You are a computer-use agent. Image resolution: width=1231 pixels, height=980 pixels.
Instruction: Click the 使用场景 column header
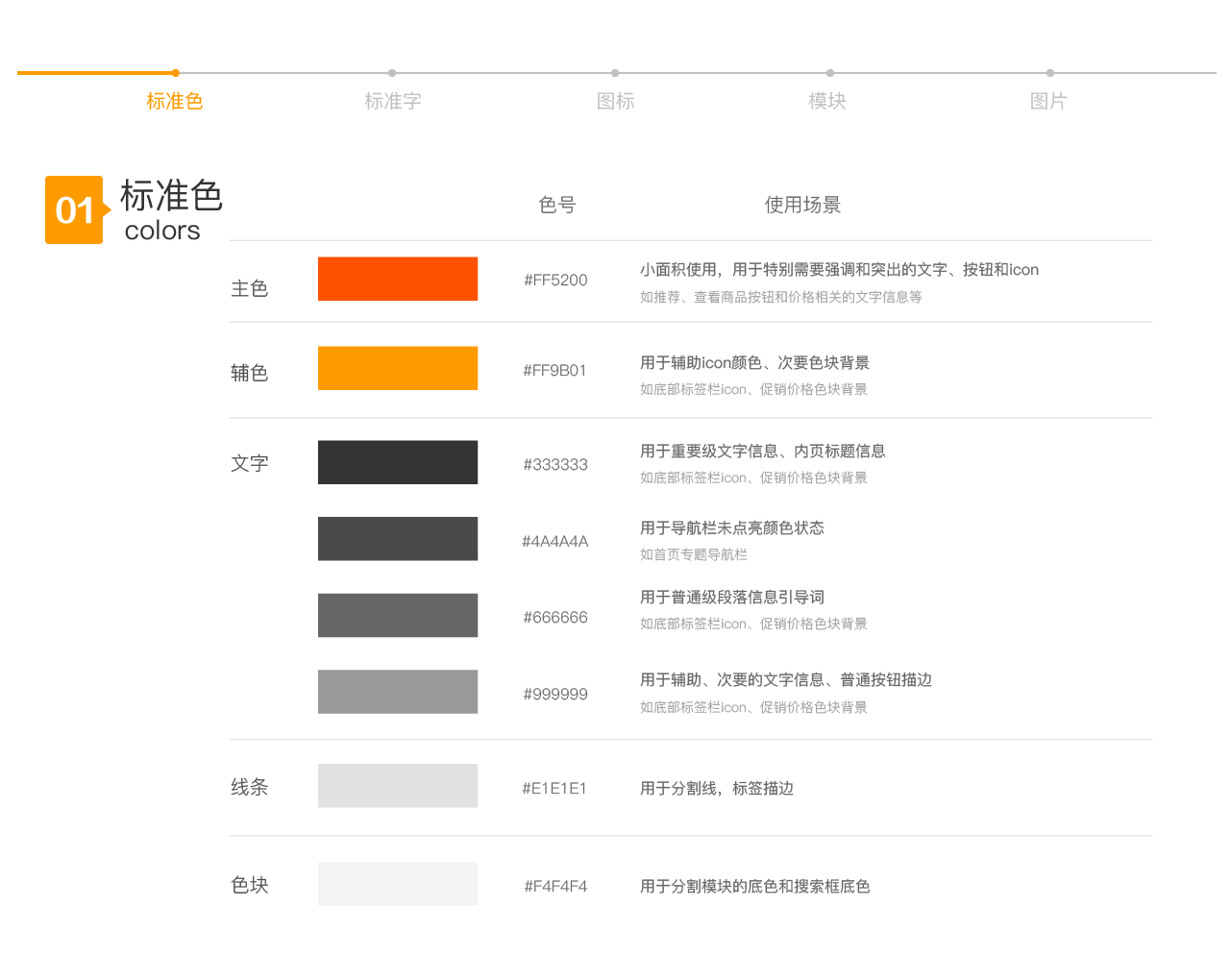[x=802, y=205]
